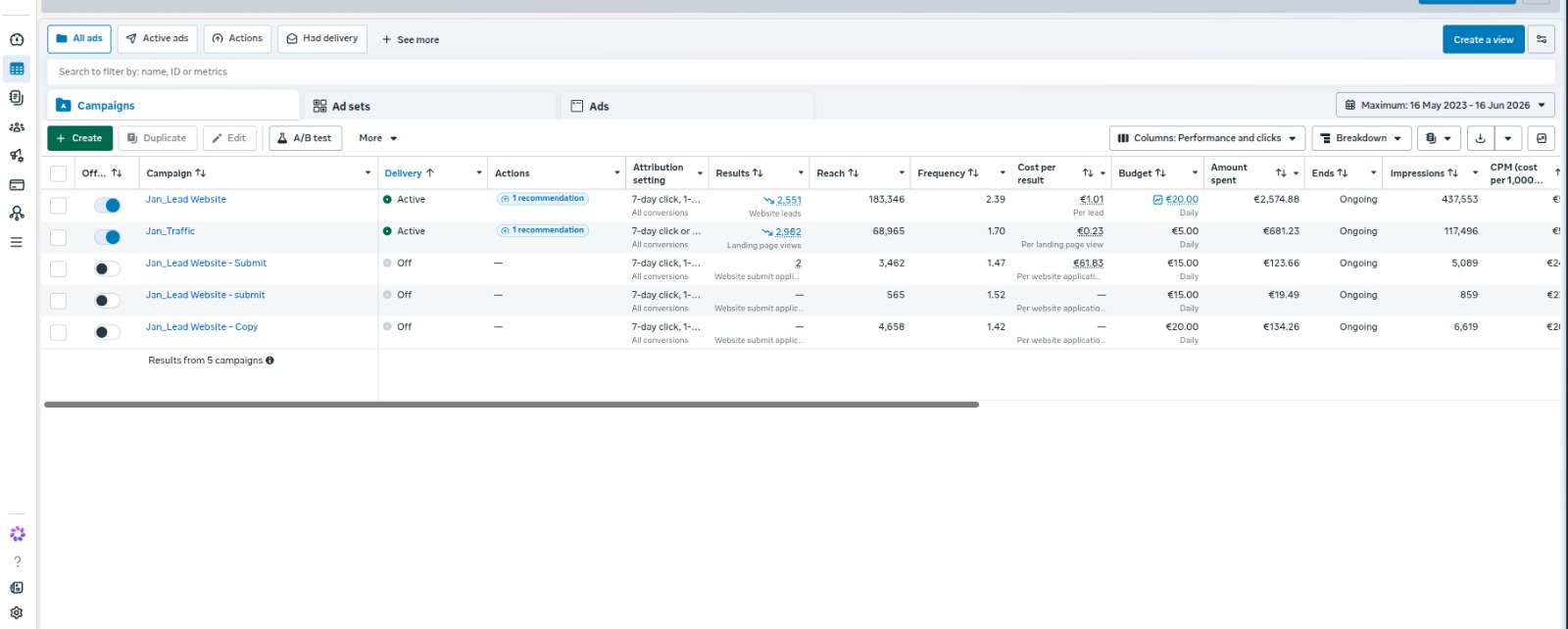
Task: Open the Campaigns table icon in sidebar
Action: coord(17,69)
